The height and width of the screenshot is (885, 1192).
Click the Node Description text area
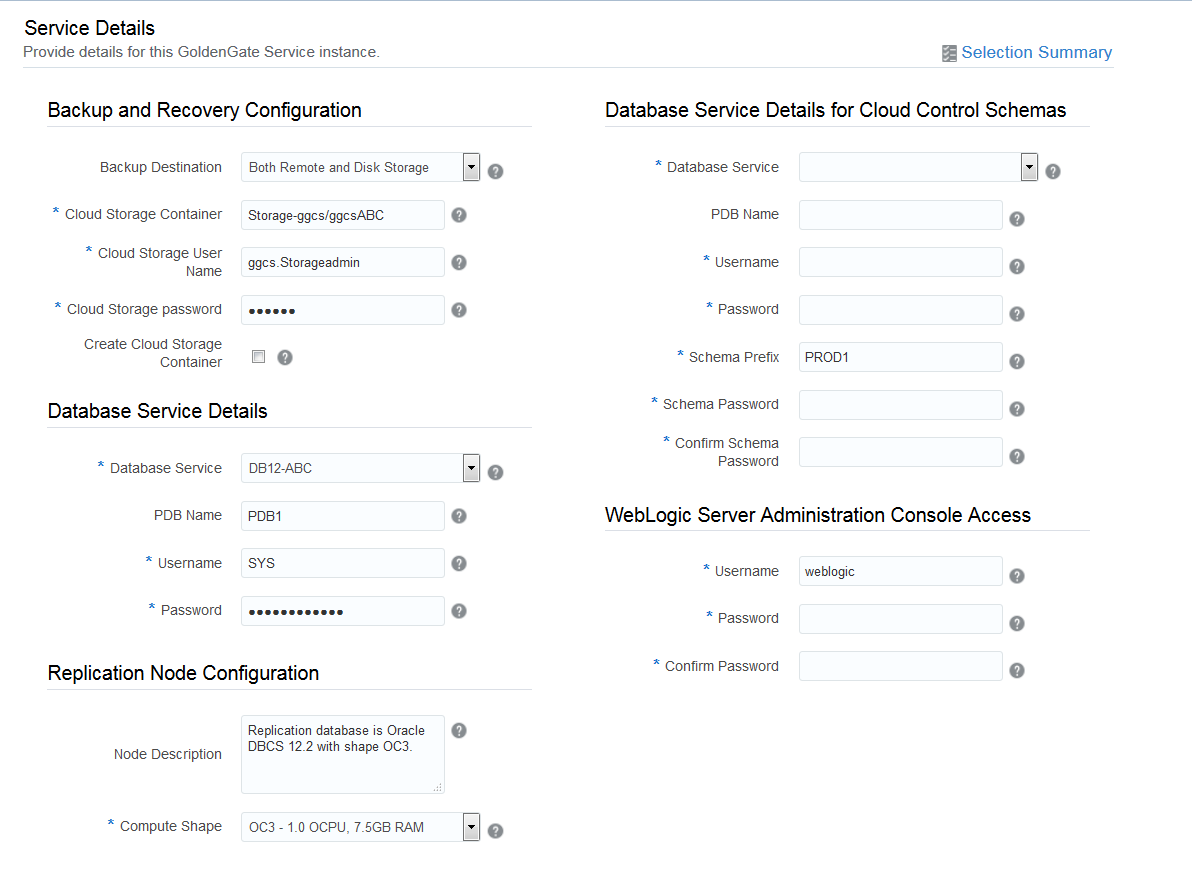pos(342,755)
